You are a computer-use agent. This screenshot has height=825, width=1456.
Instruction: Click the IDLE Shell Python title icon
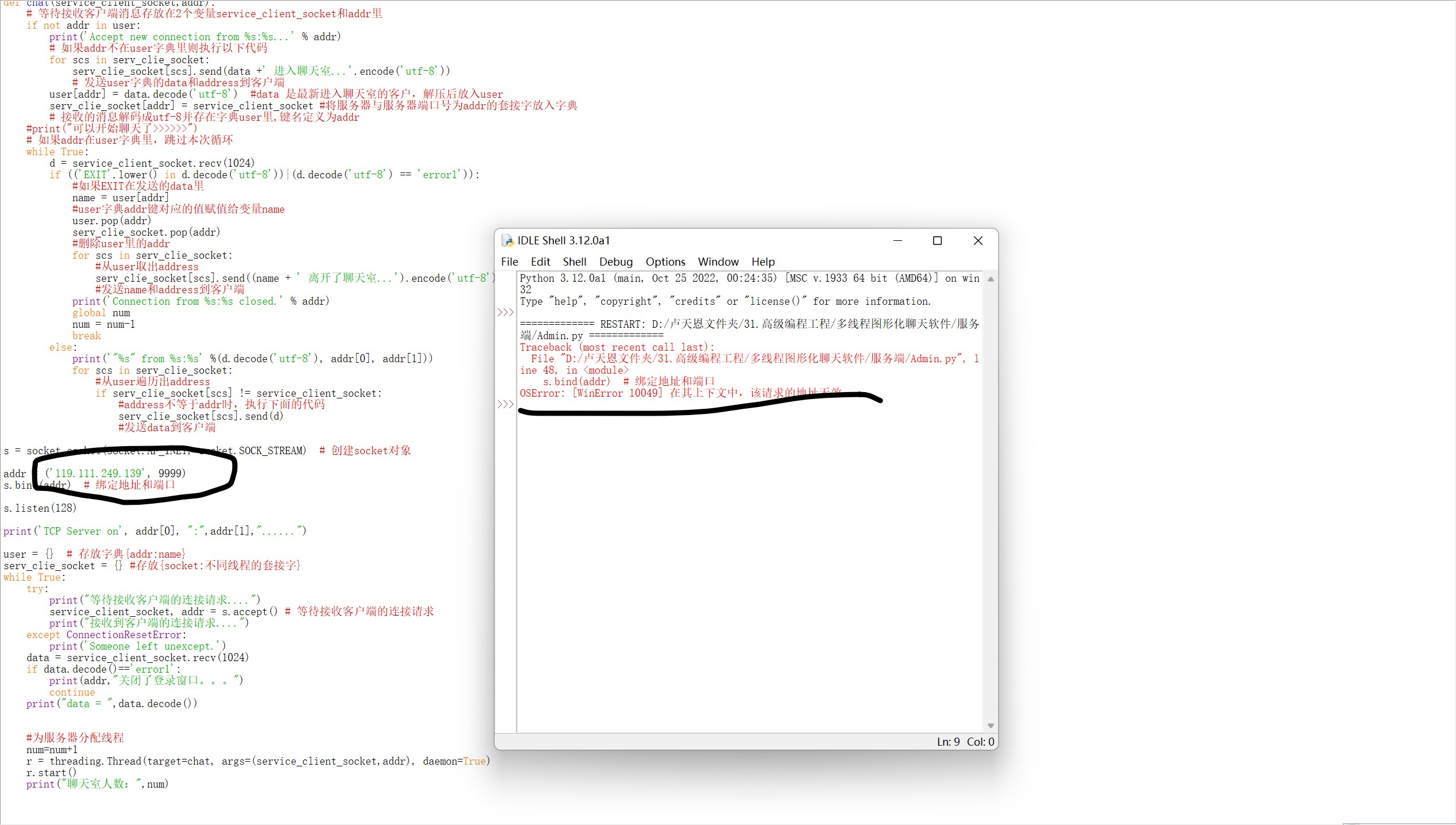pos(507,240)
